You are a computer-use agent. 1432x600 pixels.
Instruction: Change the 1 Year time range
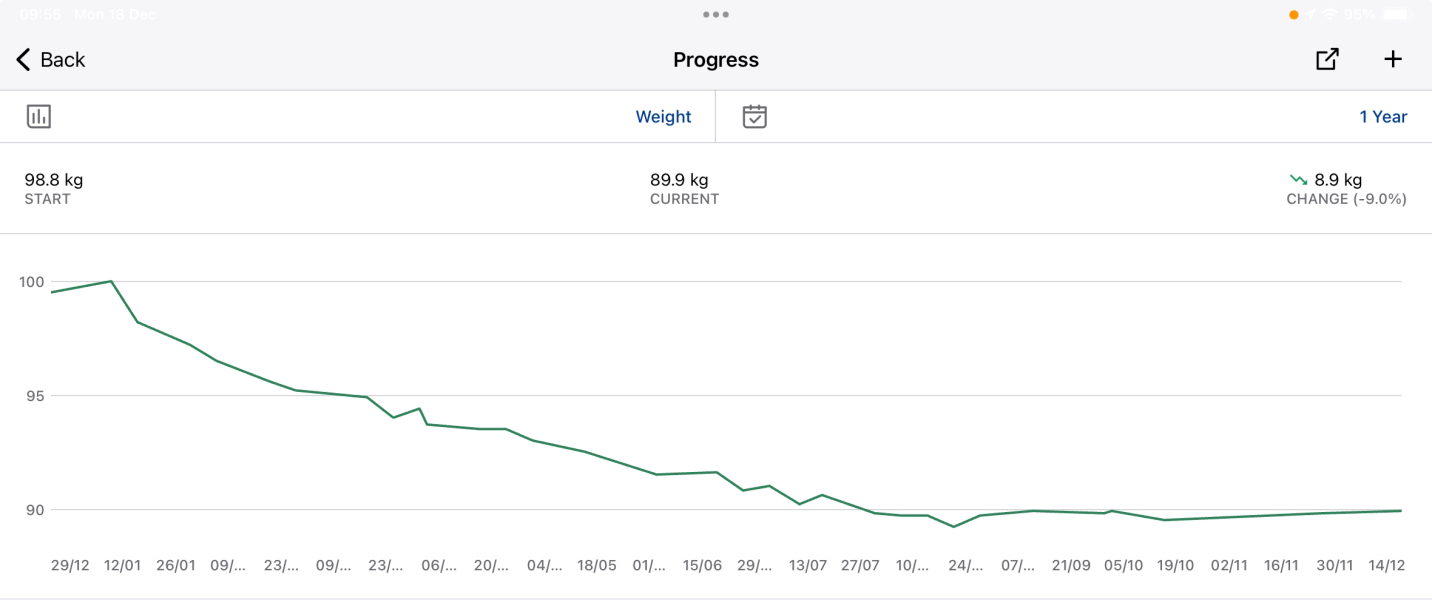1383,116
